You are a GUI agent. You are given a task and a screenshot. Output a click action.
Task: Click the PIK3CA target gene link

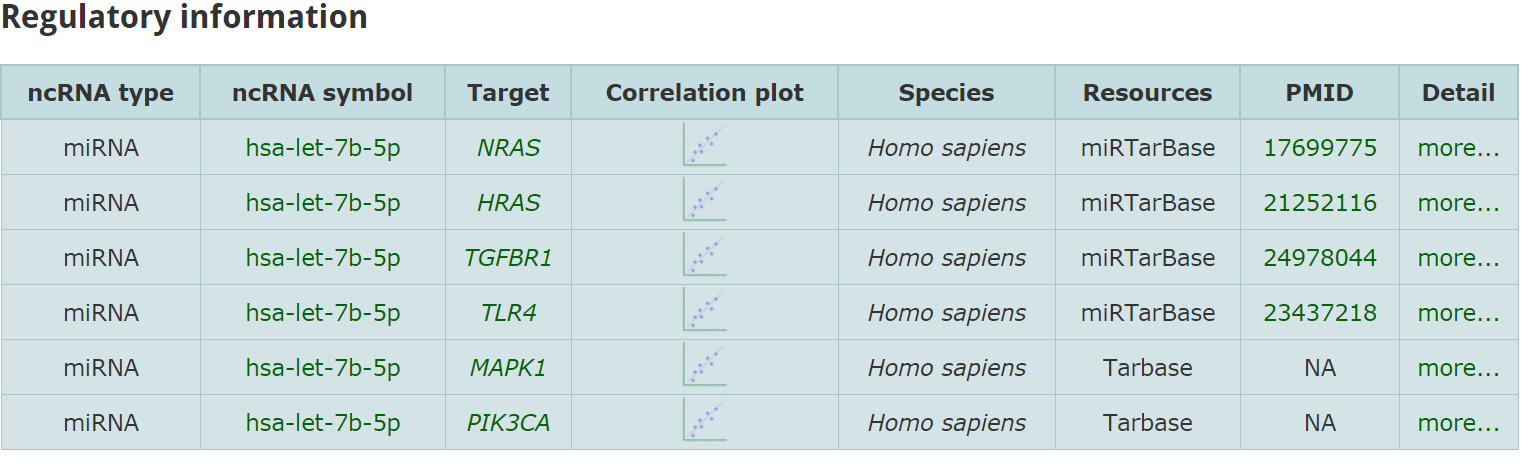point(508,423)
